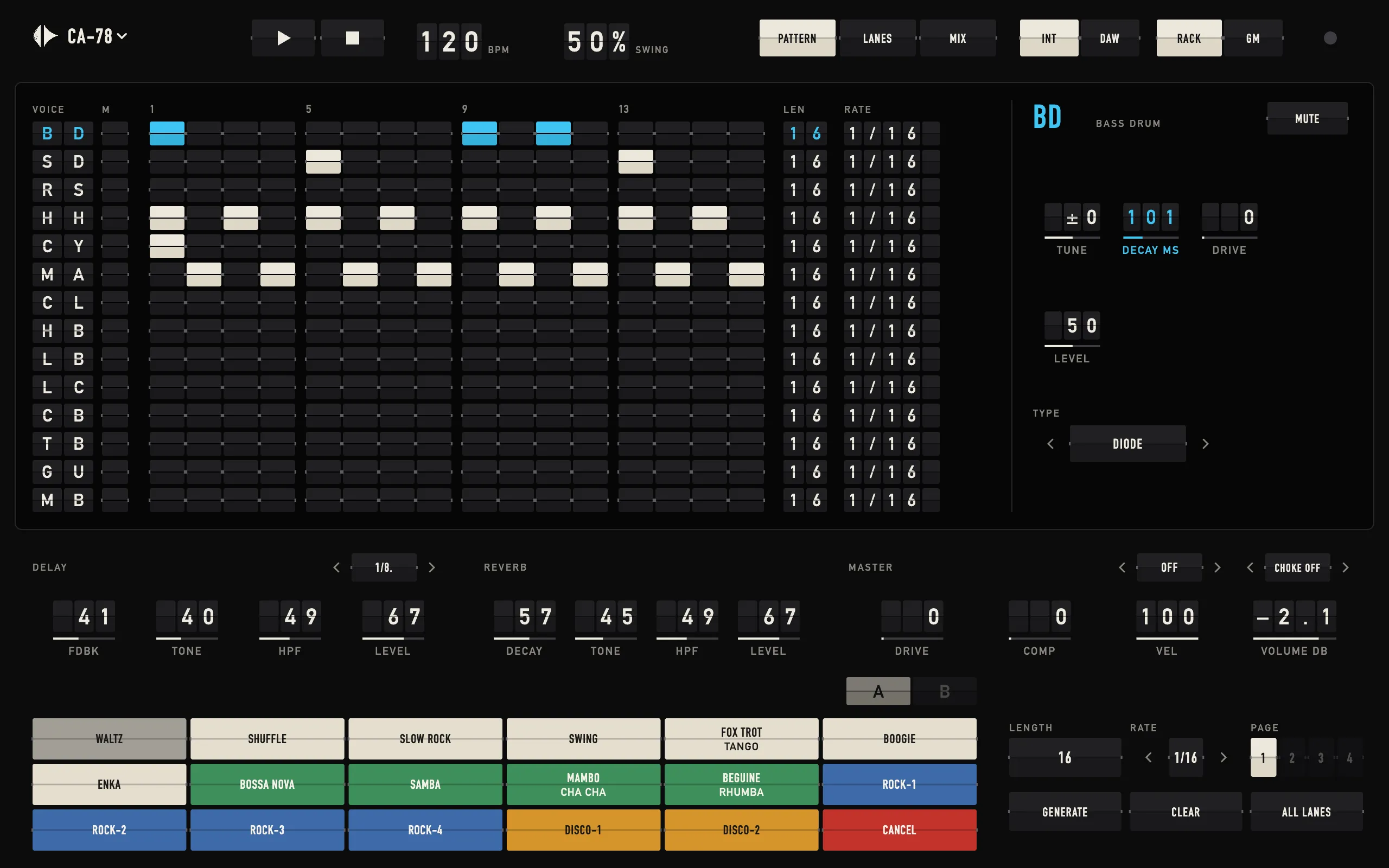
Task: Click the CLEAR button
Action: tap(1185, 812)
